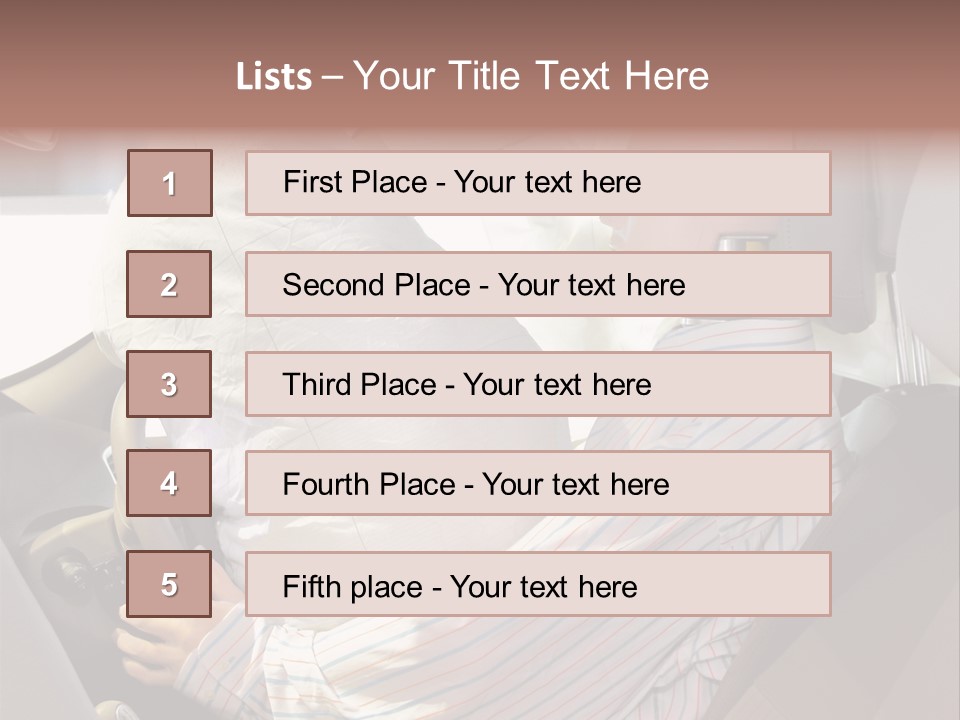Select the Third Place text bar

[x=538, y=384]
